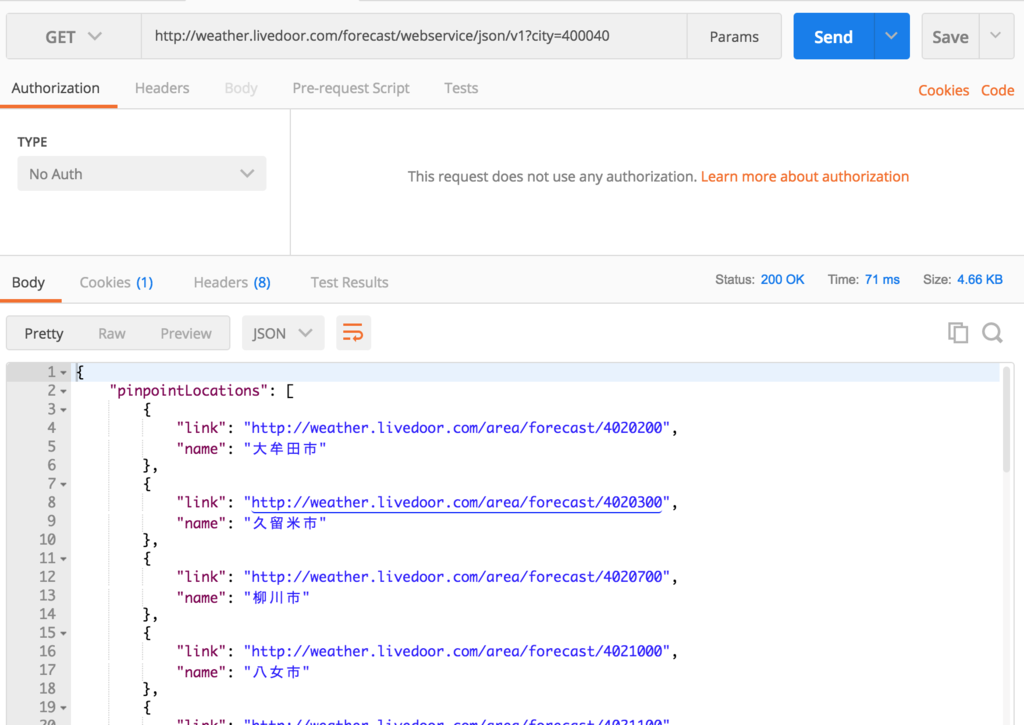1024x725 pixels.
Task: Select the Pretty view mode
Action: point(44,333)
